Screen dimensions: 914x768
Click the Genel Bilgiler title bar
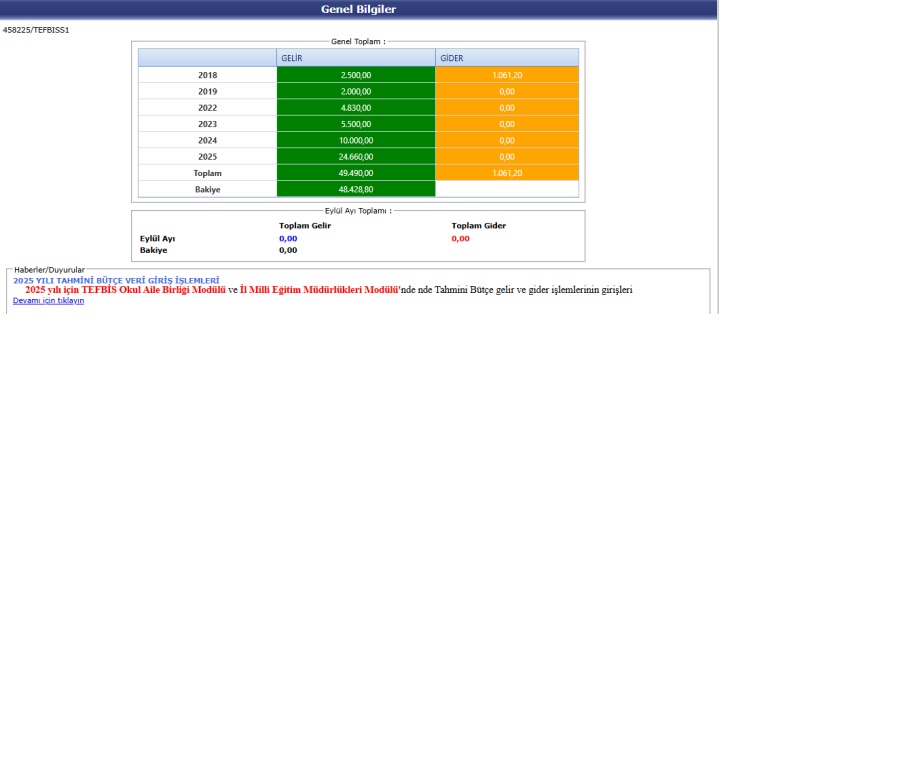click(x=358, y=9)
